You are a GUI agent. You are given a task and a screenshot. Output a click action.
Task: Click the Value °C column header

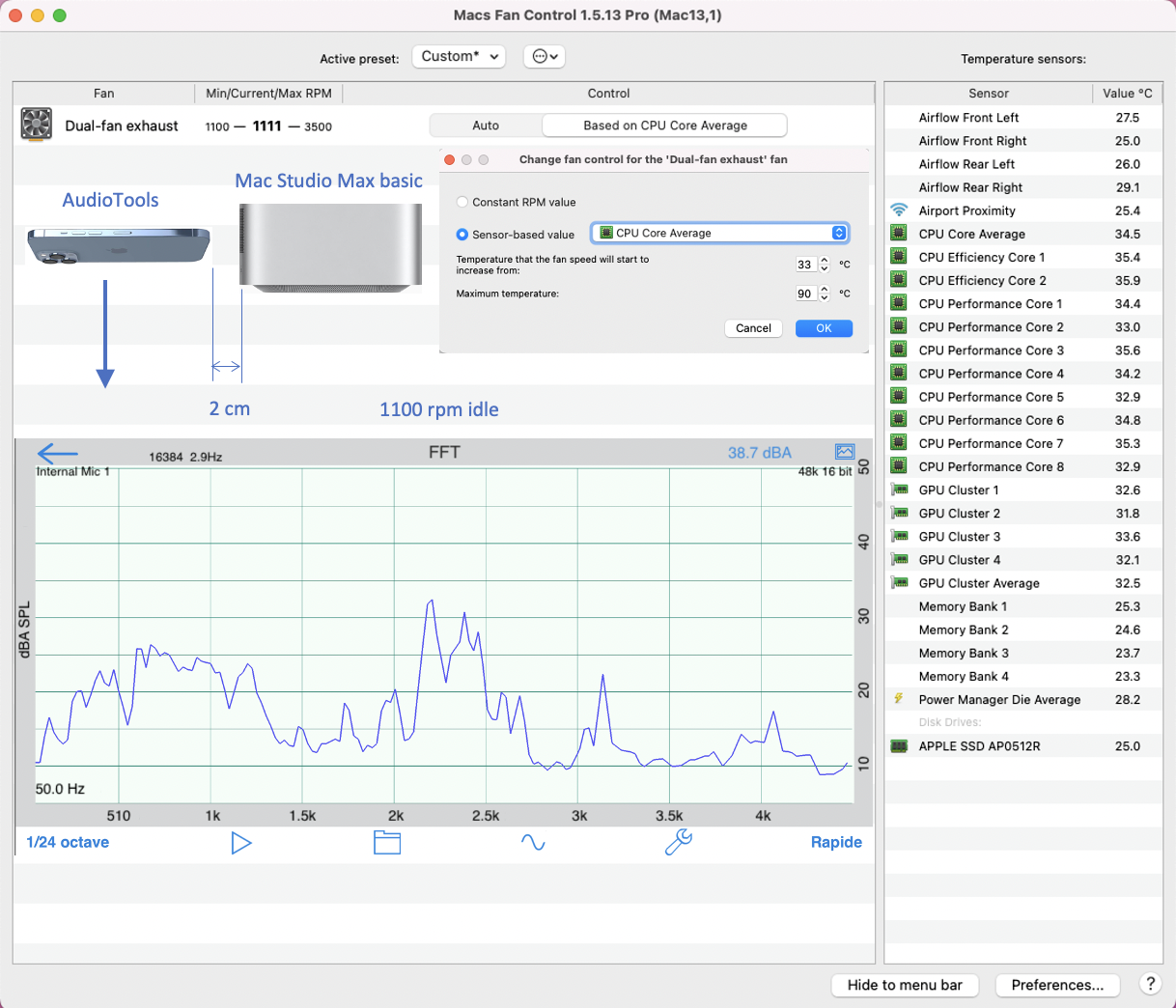1128,93
